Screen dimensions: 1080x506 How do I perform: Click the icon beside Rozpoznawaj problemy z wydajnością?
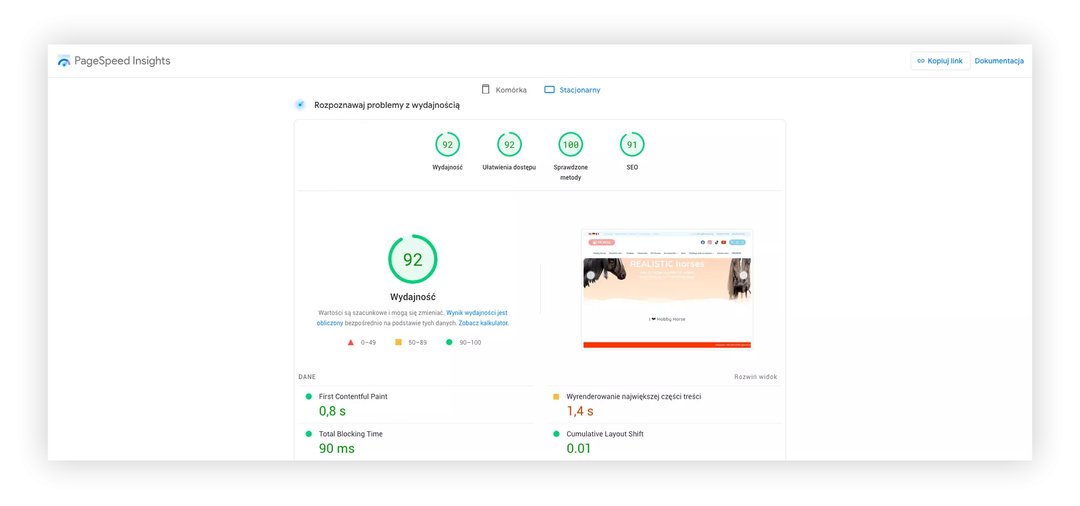299,105
